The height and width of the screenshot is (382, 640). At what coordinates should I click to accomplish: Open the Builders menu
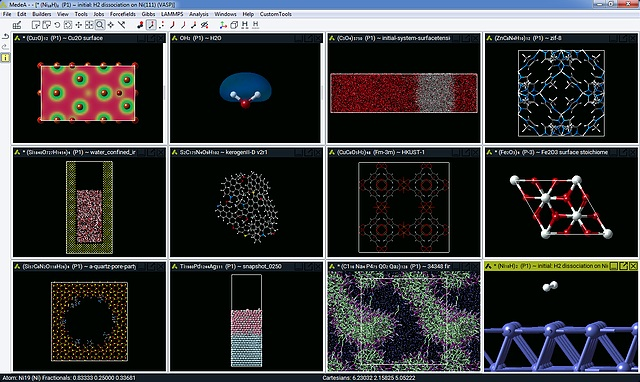[42, 14]
